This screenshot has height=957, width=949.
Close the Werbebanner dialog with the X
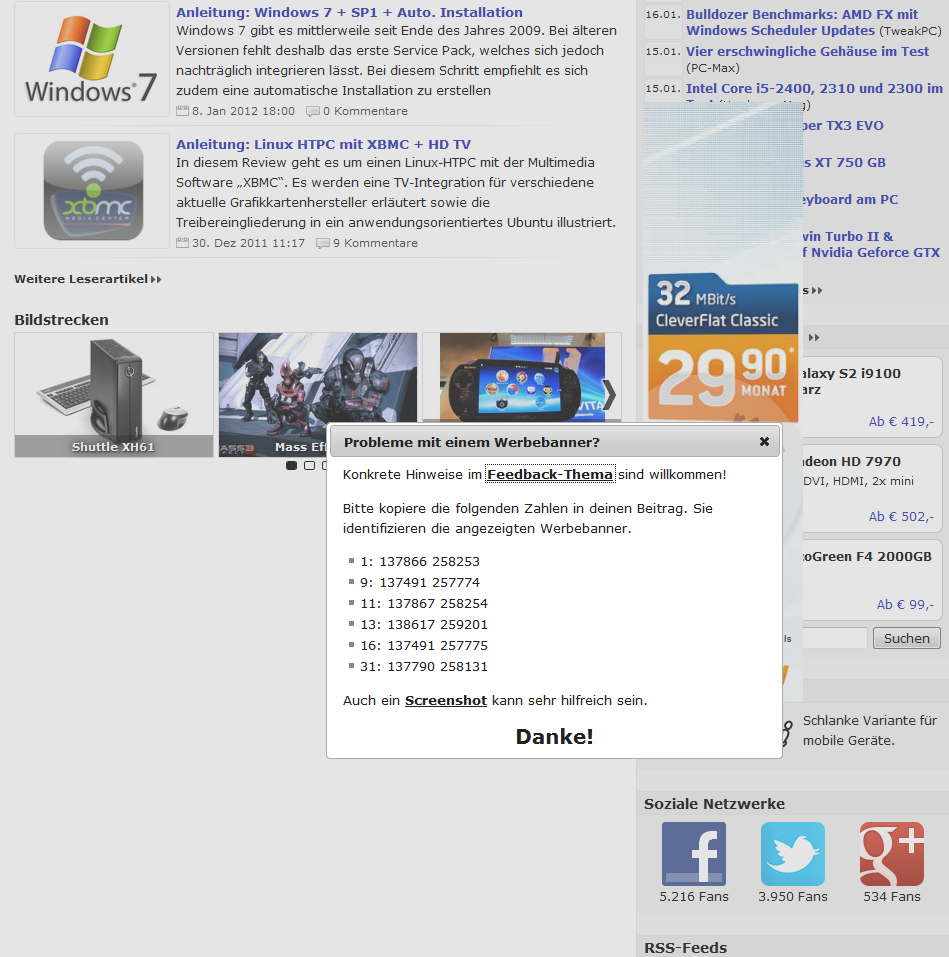pyautogui.click(x=764, y=441)
